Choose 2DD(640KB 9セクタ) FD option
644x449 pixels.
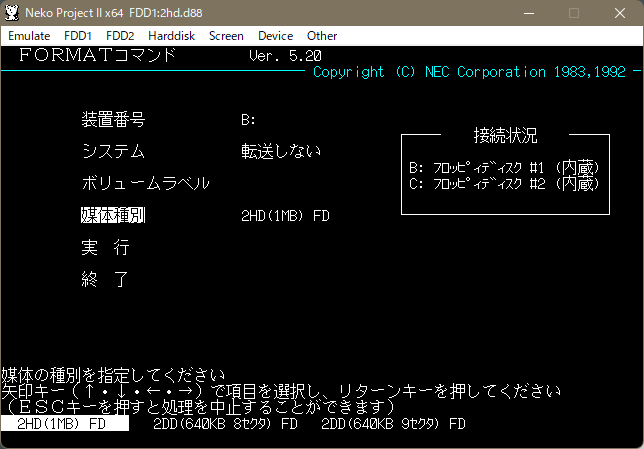point(393,424)
